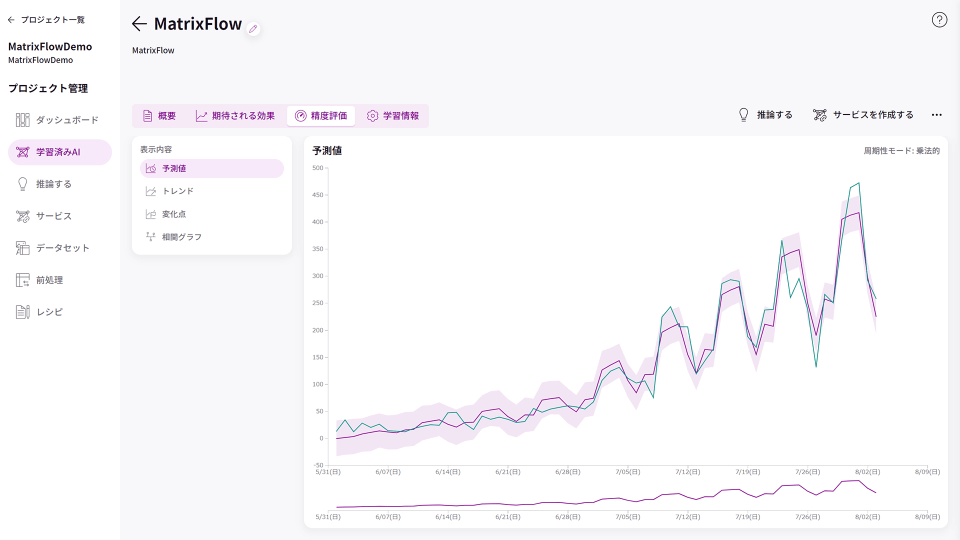Select 変化点 in 表示内容 list
The height and width of the screenshot is (540, 960).
click(212, 214)
